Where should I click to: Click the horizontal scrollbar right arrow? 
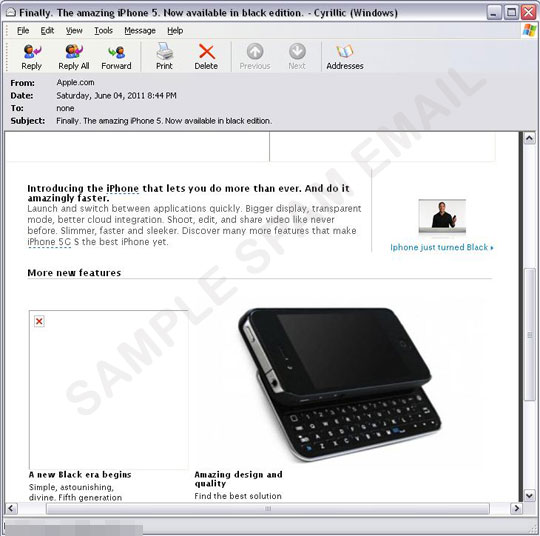(x=516, y=508)
